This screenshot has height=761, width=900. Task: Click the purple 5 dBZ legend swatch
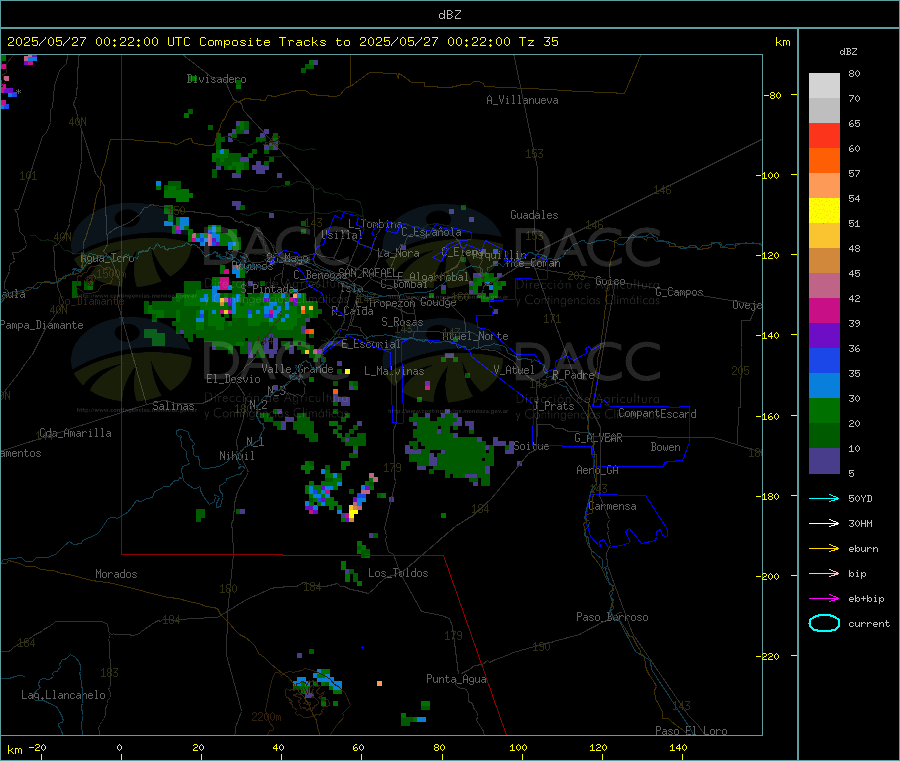(824, 461)
